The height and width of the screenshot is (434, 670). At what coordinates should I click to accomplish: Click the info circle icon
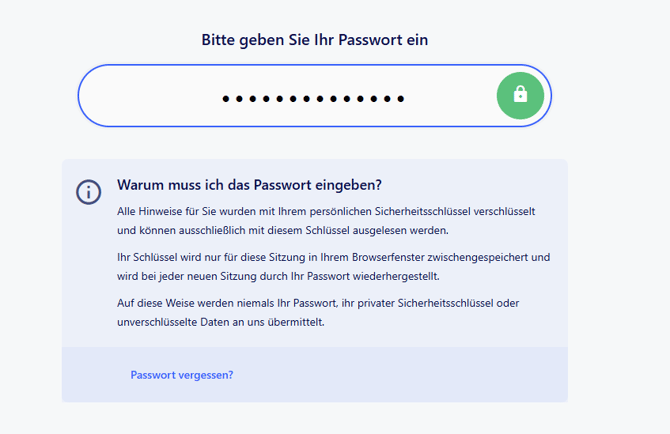pos(89,192)
